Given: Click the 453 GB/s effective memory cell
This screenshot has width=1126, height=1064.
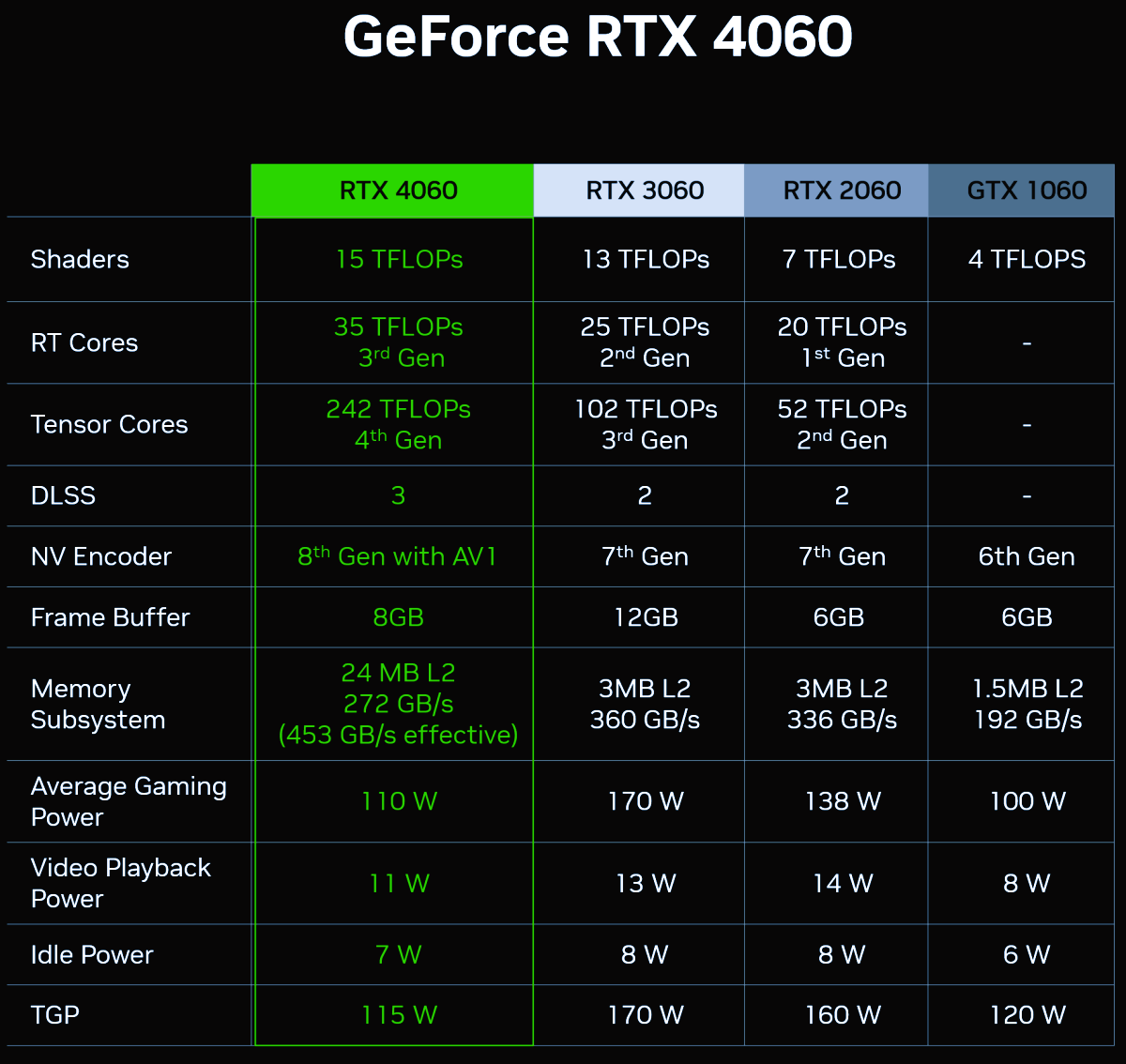Looking at the screenshot, I should tap(398, 735).
